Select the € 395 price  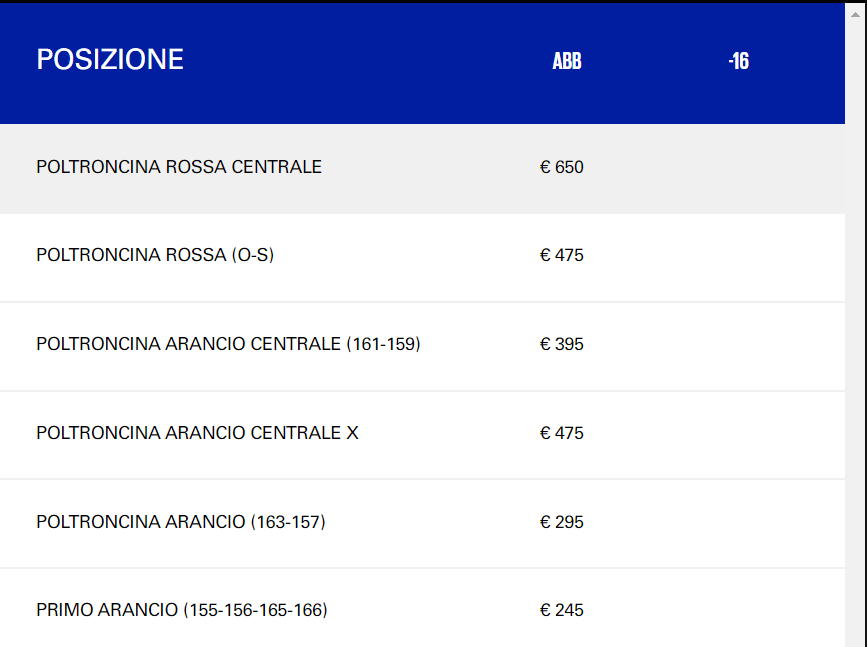[x=562, y=344]
